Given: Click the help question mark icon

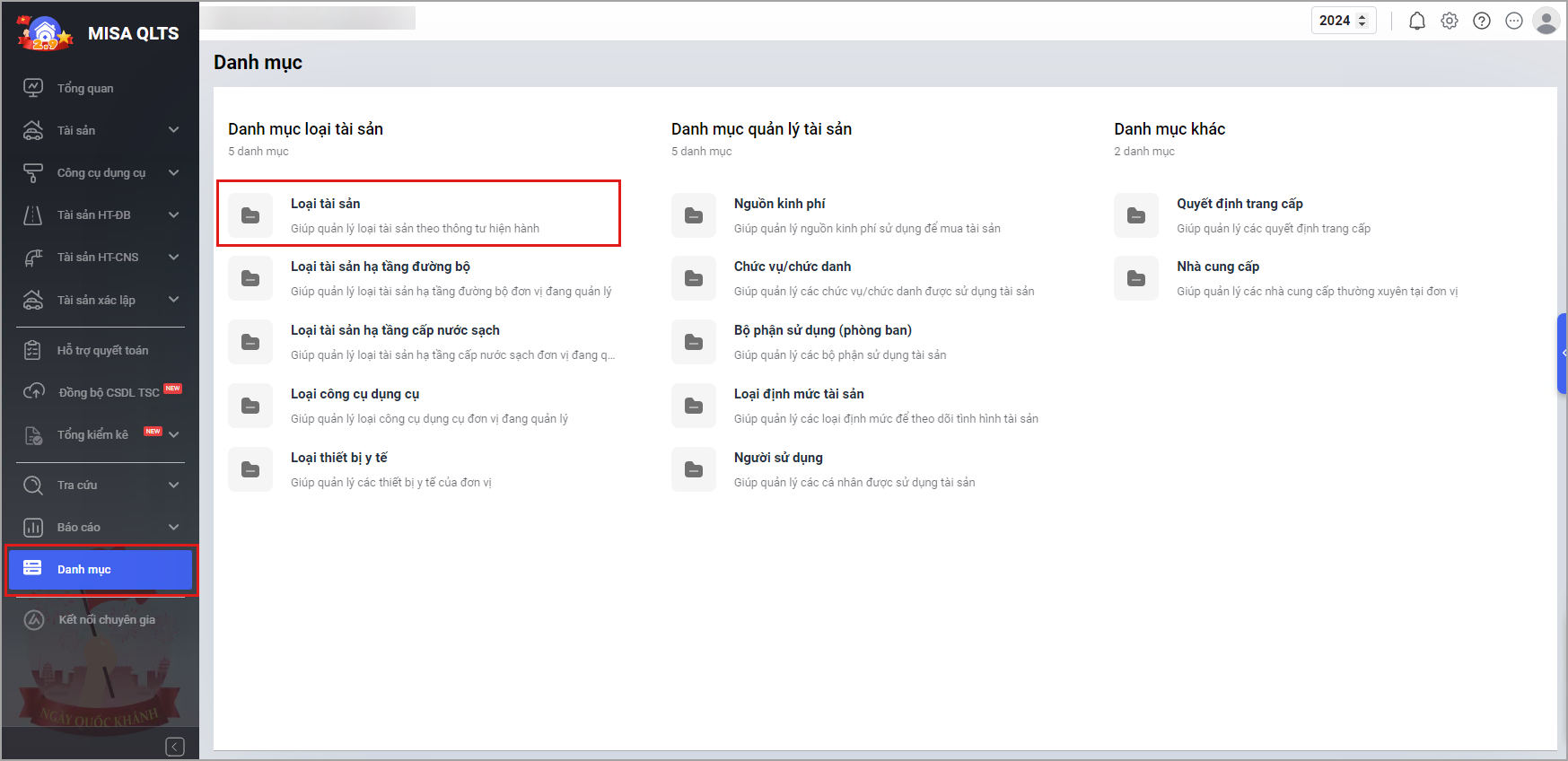Looking at the screenshot, I should point(1482,21).
